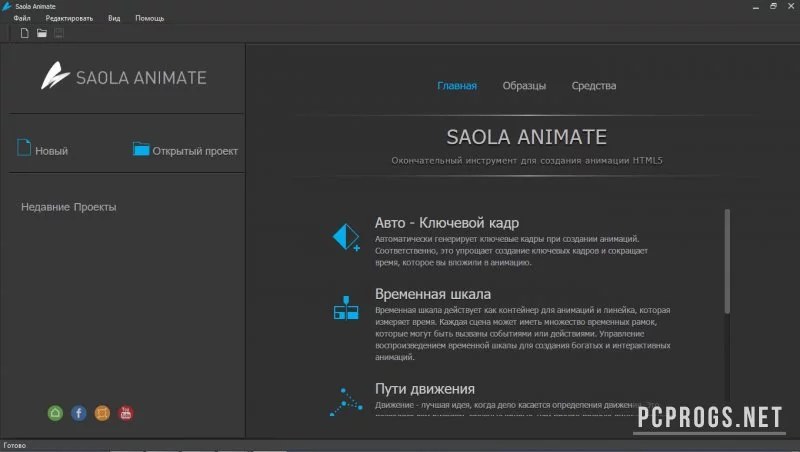The height and width of the screenshot is (452, 800).
Task: Click the SAOLA ANIMATE main title
Action: (527, 137)
